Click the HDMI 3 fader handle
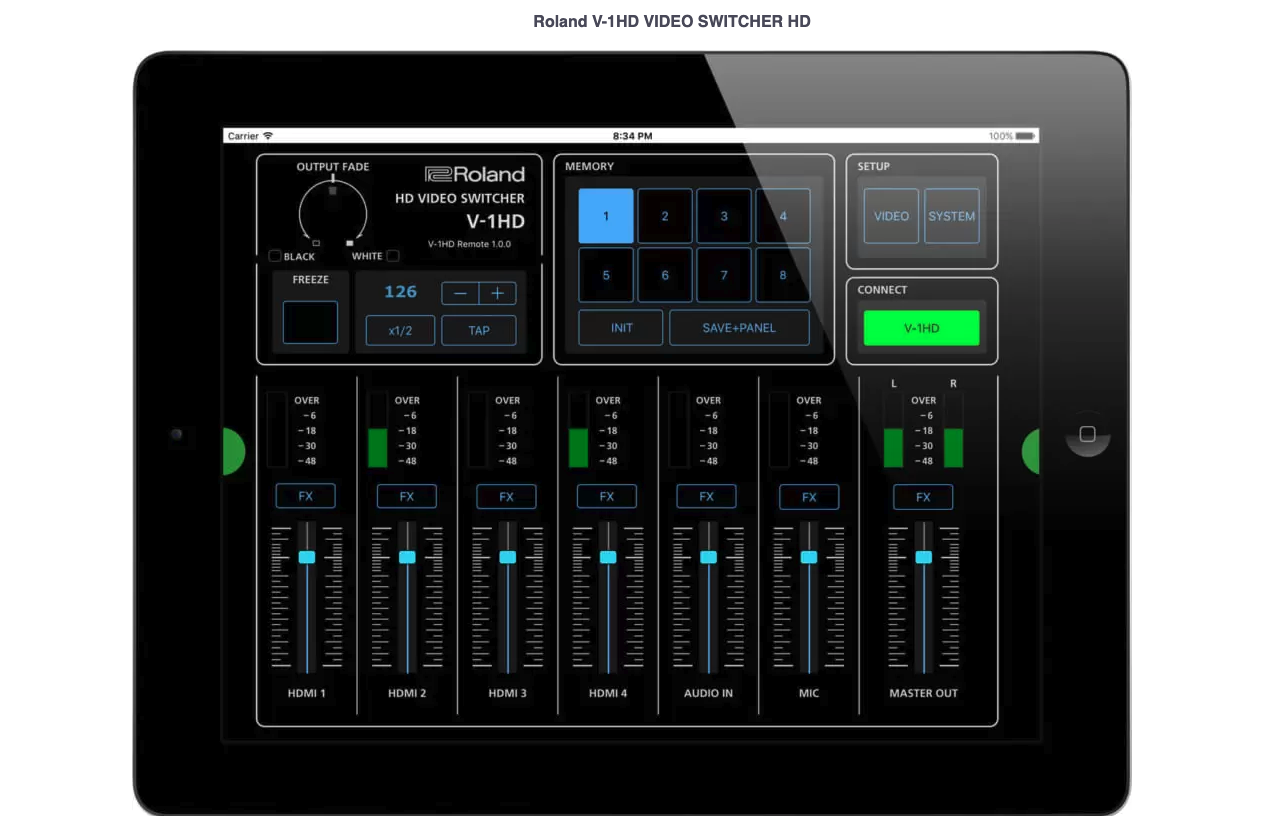Viewport: 1272px width, 816px height. (508, 557)
